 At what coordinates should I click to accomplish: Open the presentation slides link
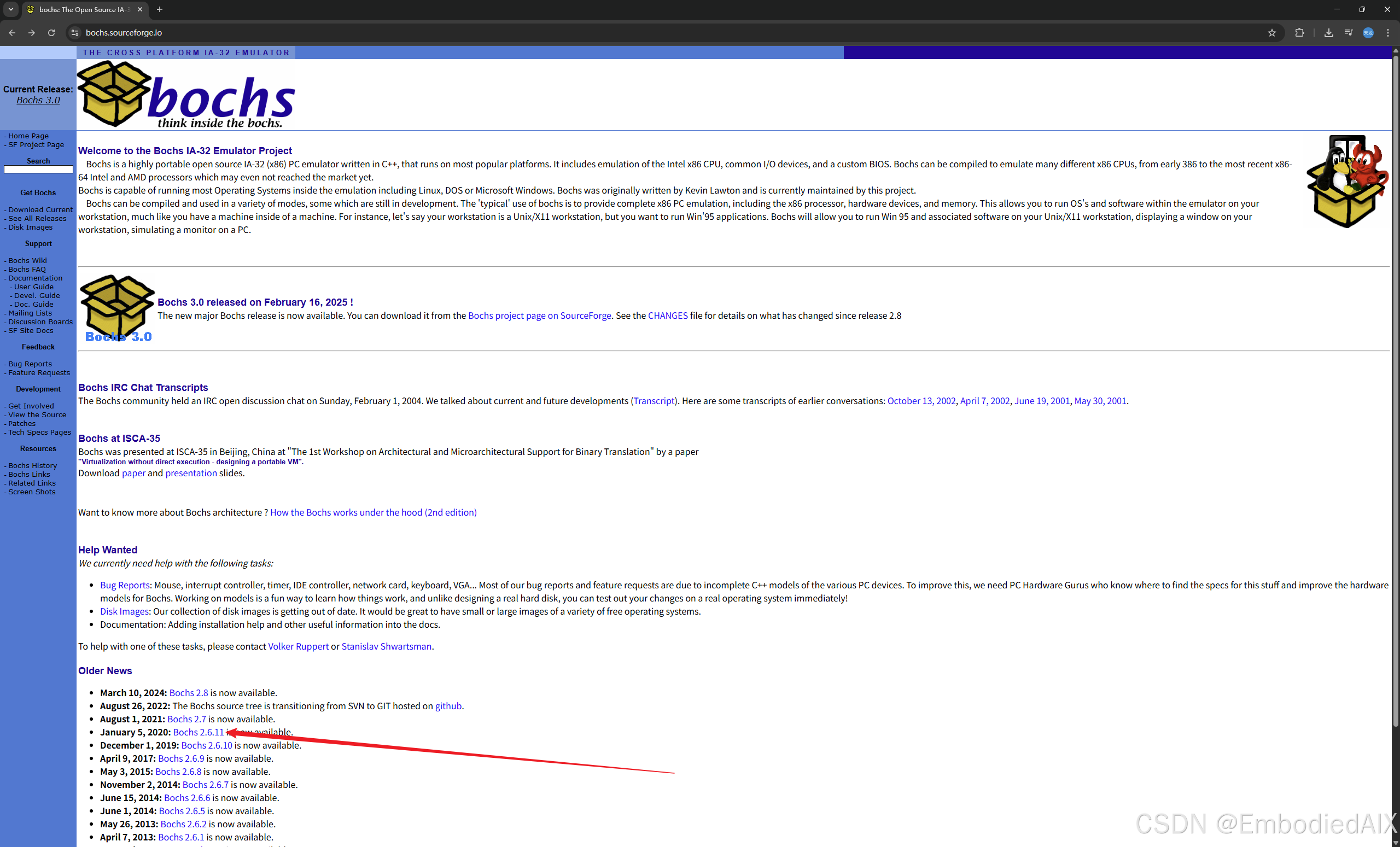[x=191, y=473]
